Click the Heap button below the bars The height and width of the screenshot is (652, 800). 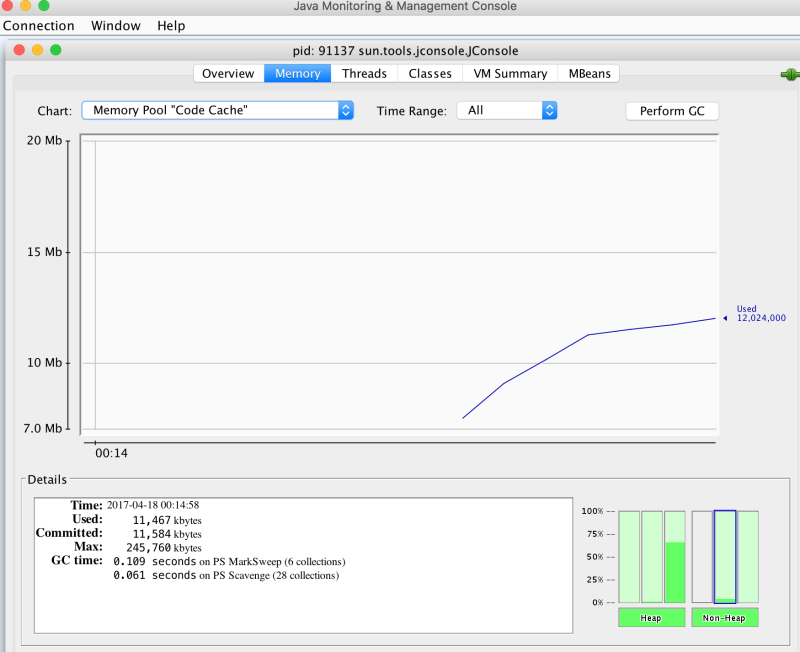pos(651,617)
